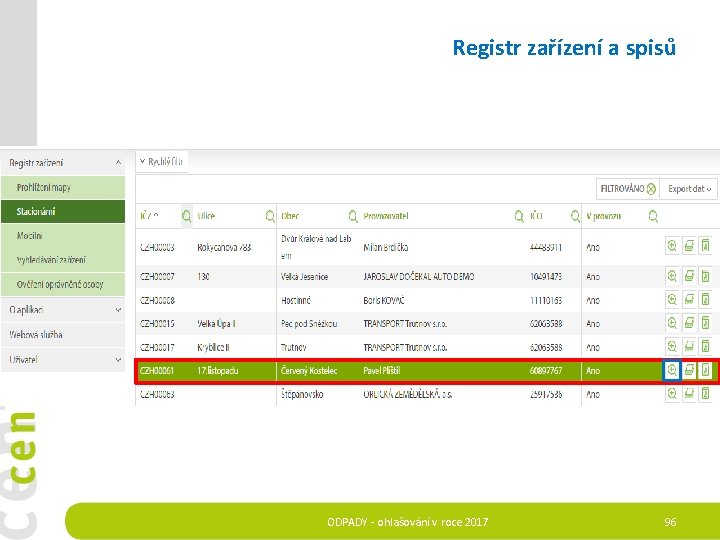Sort by IČZ column header

click(x=149, y=216)
